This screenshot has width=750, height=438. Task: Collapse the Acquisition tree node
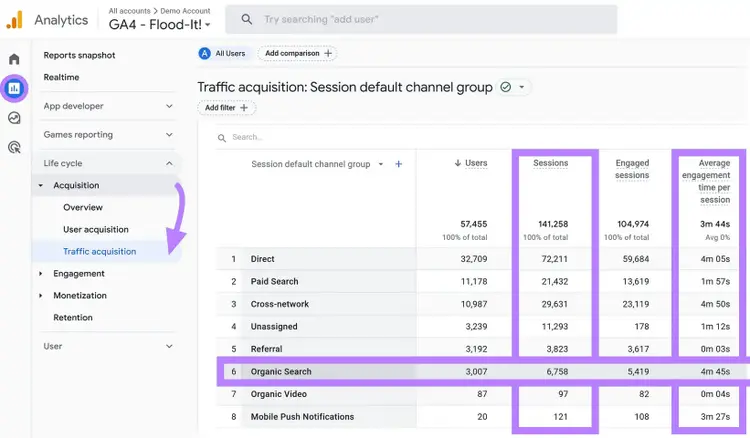pos(41,186)
